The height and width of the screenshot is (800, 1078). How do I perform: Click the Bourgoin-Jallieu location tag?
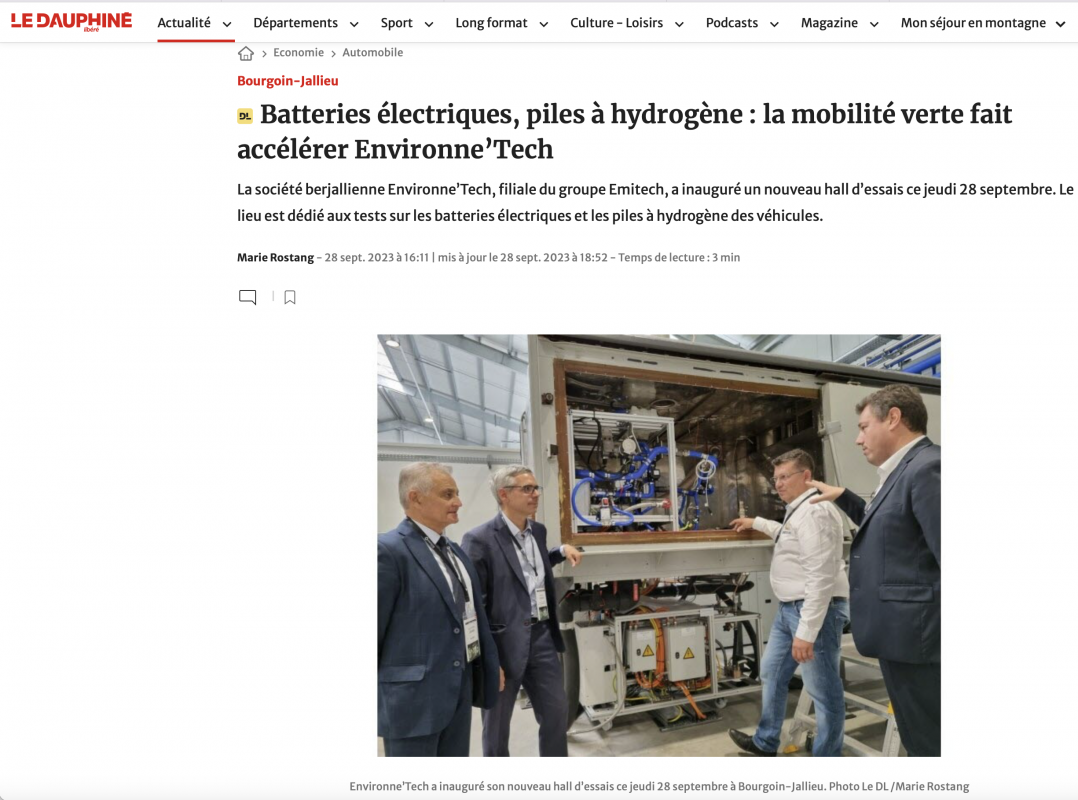click(287, 80)
